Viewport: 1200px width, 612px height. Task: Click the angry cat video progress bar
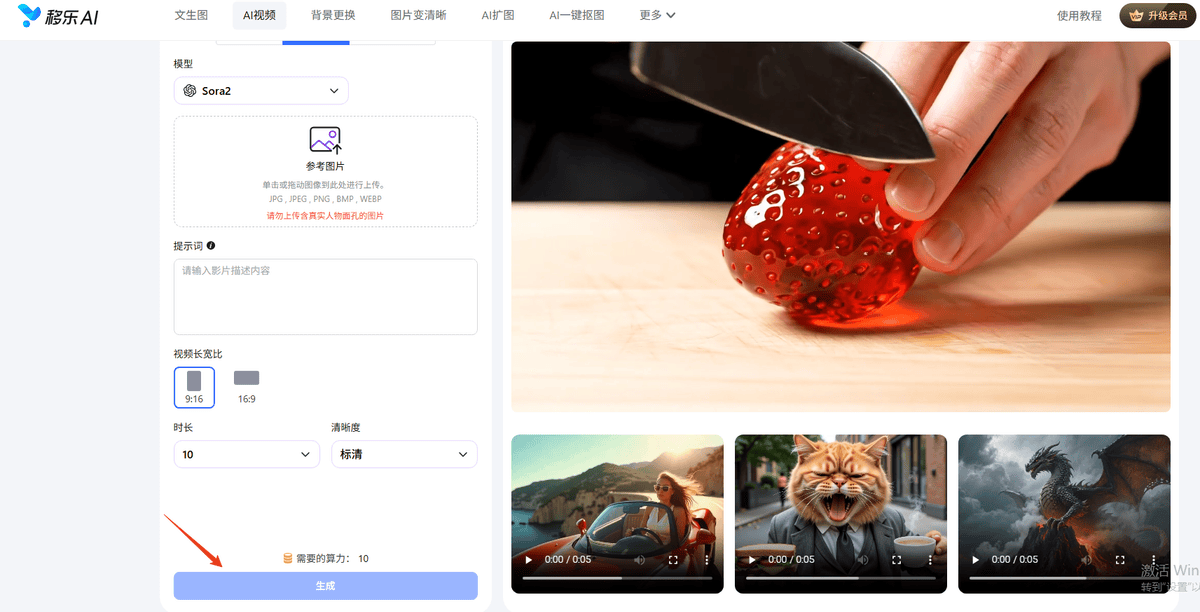(840, 578)
